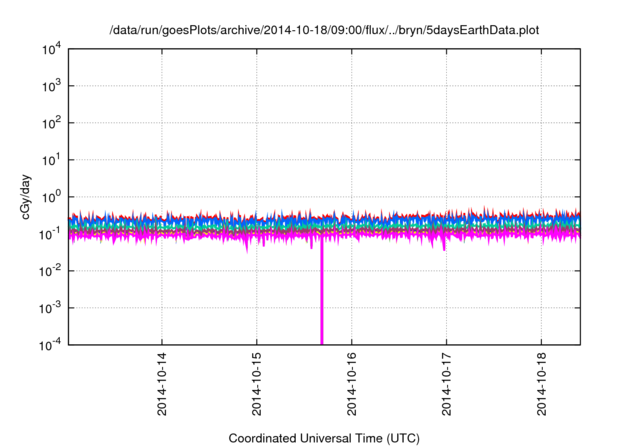This screenshot has width=640, height=448.
Task: Click the 2014-10-18 date tick label
Action: (x=541, y=384)
